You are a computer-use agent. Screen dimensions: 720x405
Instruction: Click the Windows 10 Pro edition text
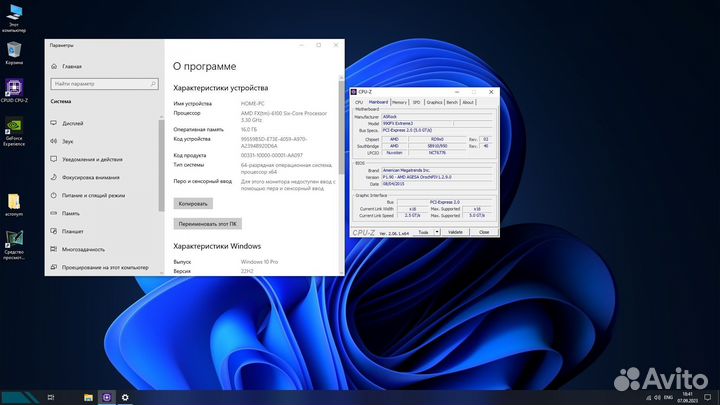click(x=259, y=262)
